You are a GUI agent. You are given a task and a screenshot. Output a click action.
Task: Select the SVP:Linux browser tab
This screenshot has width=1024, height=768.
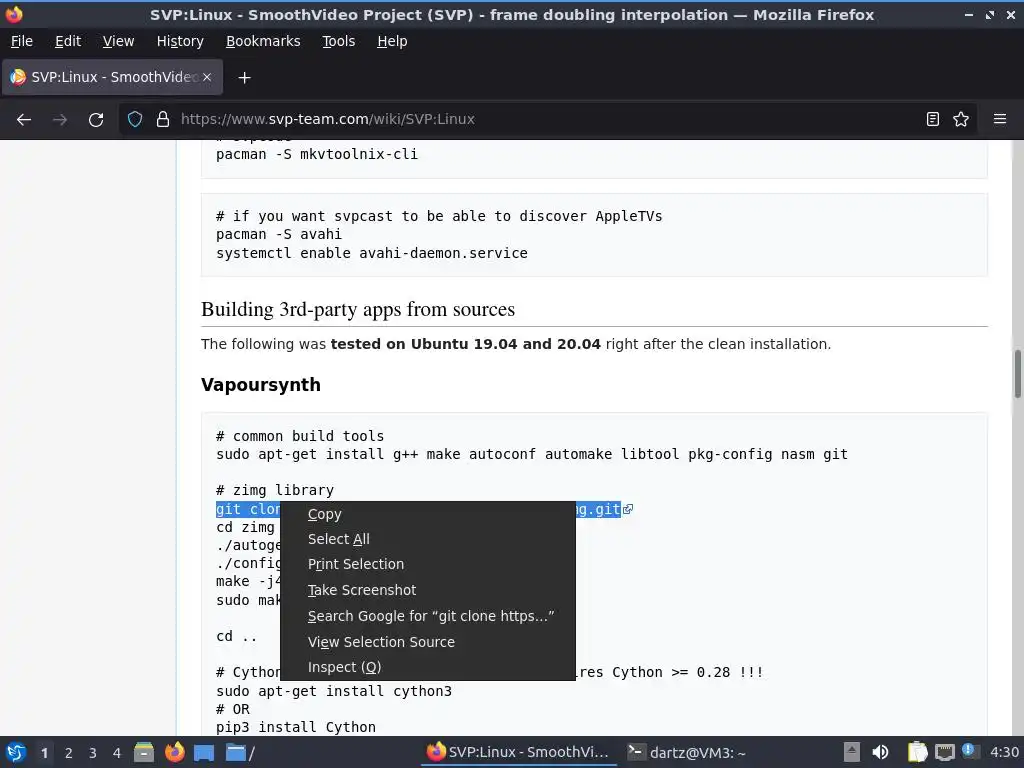[x=112, y=77]
